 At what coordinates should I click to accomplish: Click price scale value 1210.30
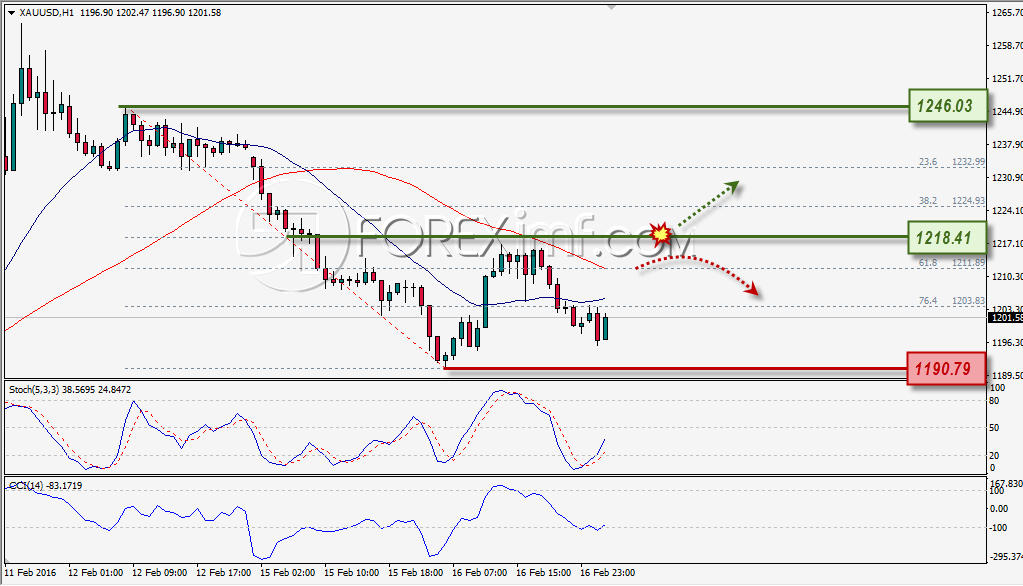[x=1007, y=277]
